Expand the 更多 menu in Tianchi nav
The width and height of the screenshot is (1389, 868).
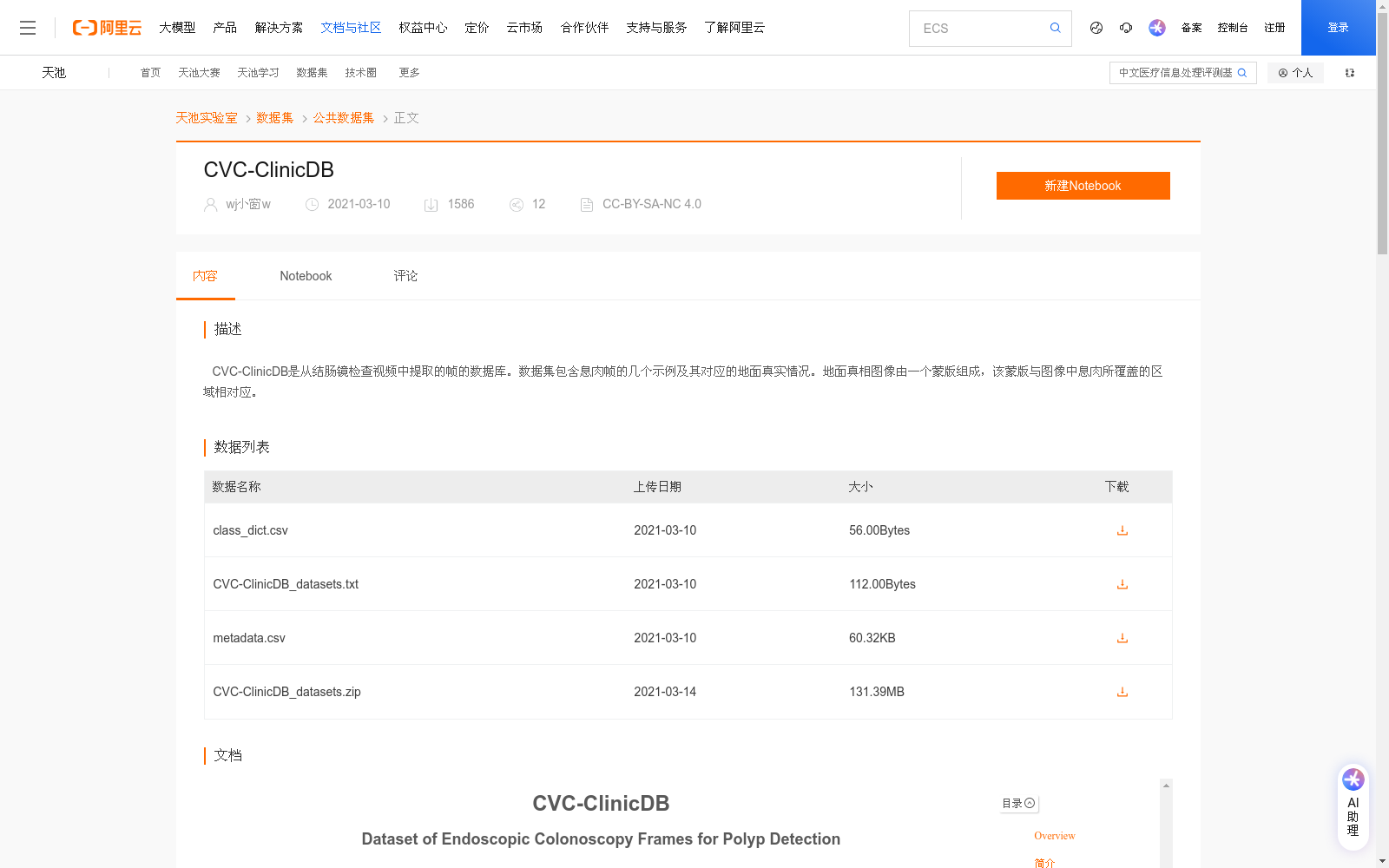(409, 73)
